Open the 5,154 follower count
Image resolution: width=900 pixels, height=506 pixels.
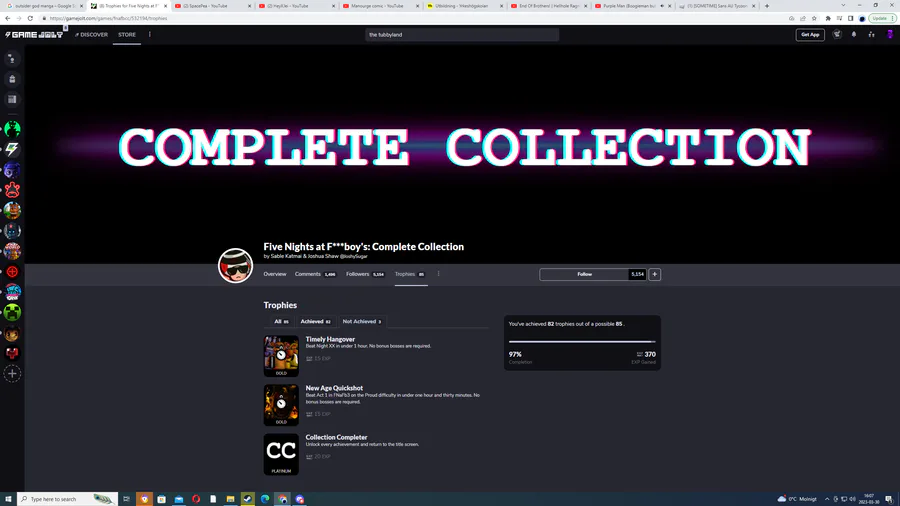click(637, 274)
